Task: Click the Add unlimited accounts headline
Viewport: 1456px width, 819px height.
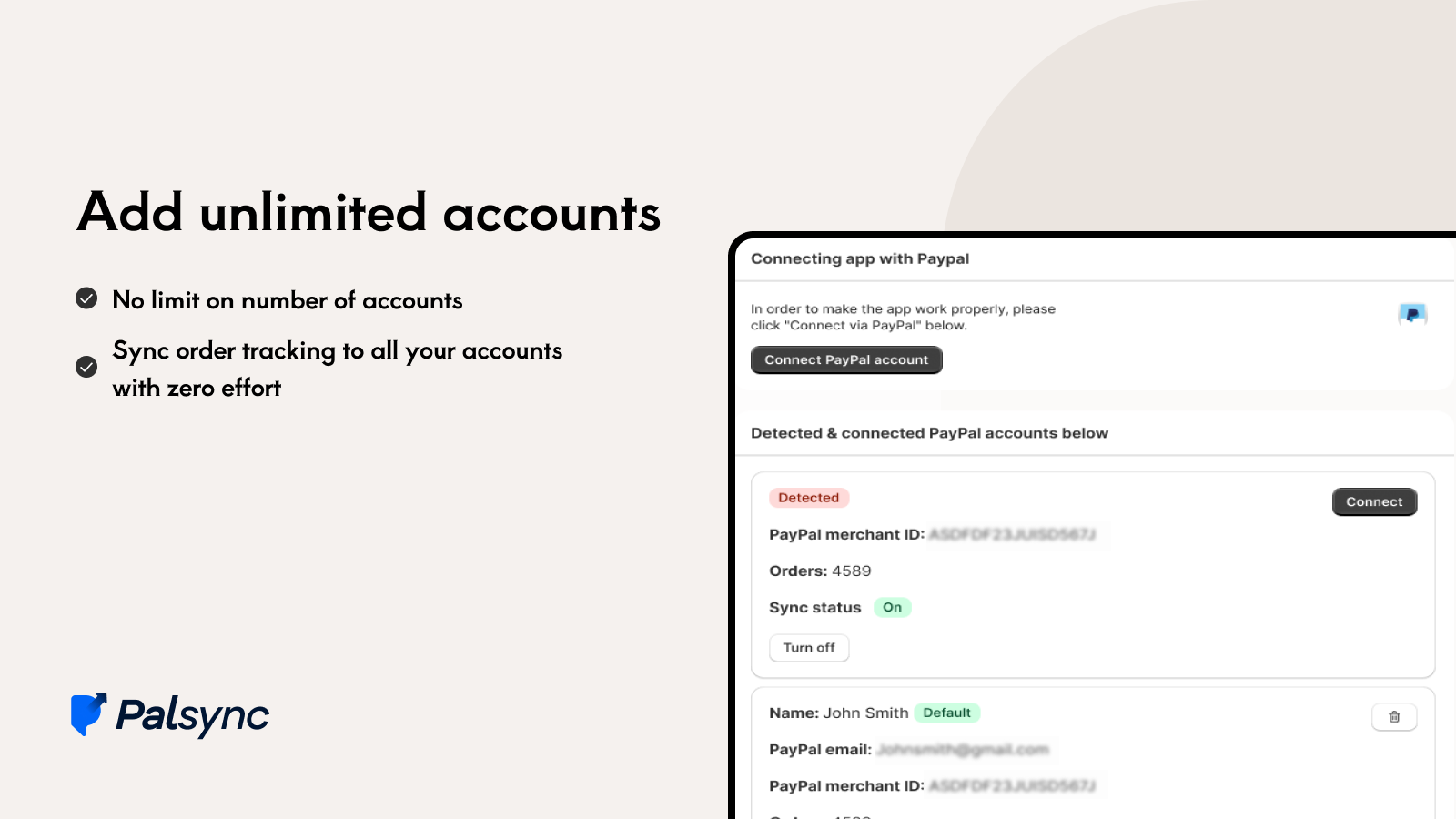Action: 369,212
